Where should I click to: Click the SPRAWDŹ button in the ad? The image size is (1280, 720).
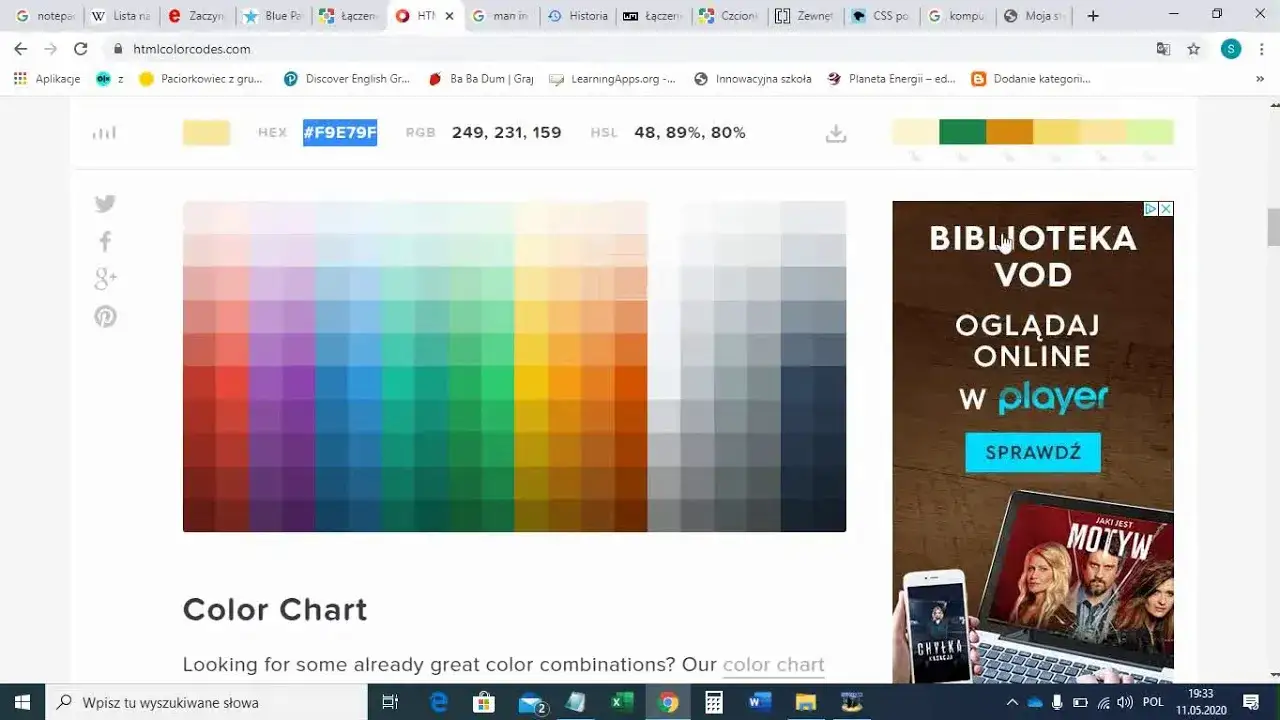(1032, 452)
